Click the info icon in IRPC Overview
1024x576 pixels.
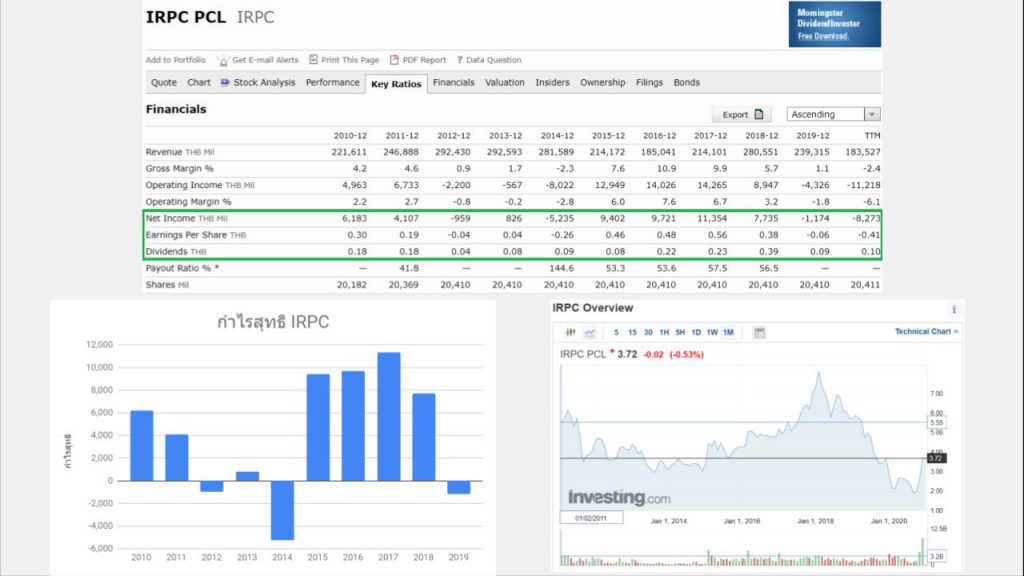pos(954,310)
